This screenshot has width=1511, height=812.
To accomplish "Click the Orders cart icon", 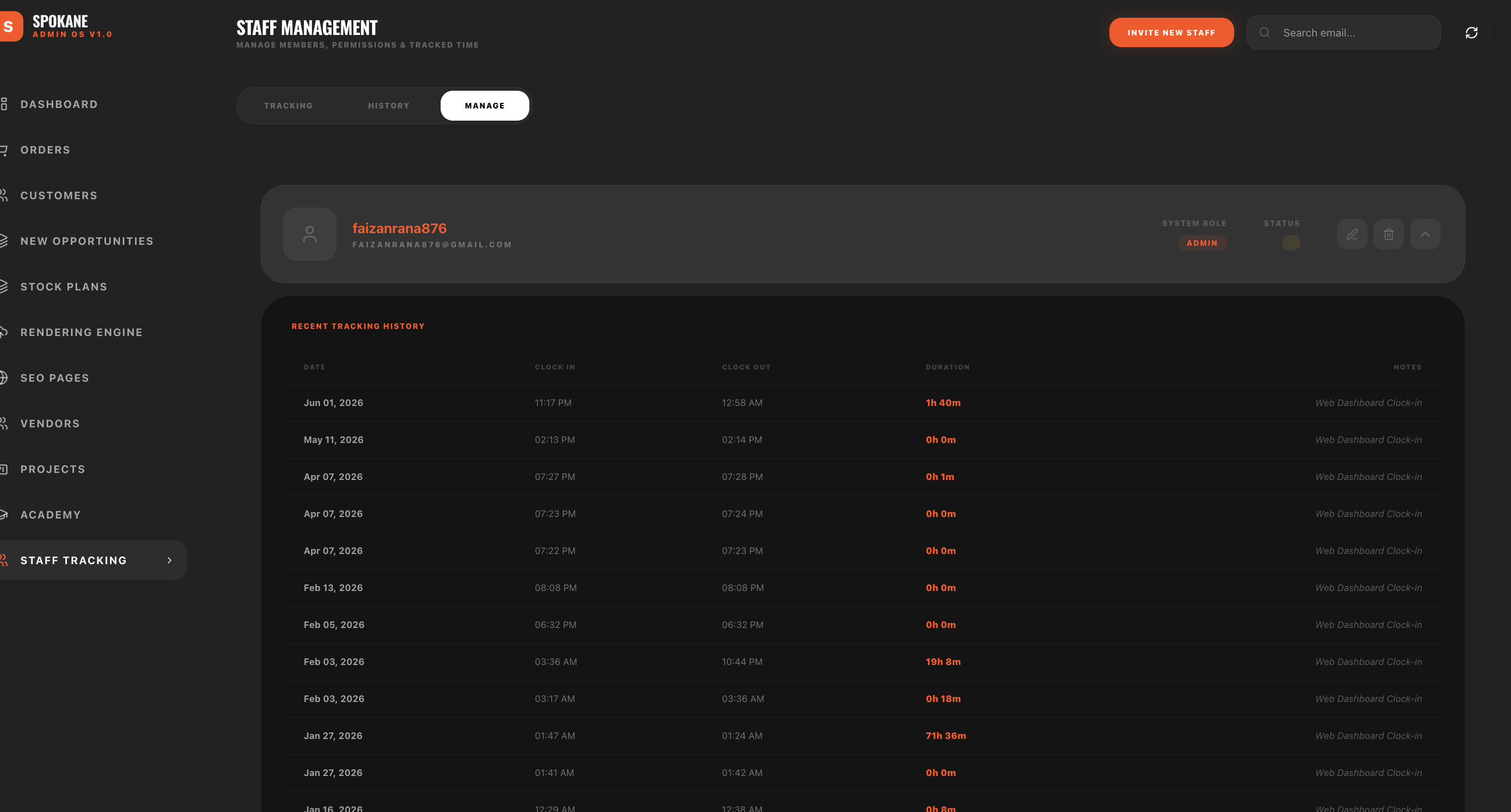I will tap(4, 150).
